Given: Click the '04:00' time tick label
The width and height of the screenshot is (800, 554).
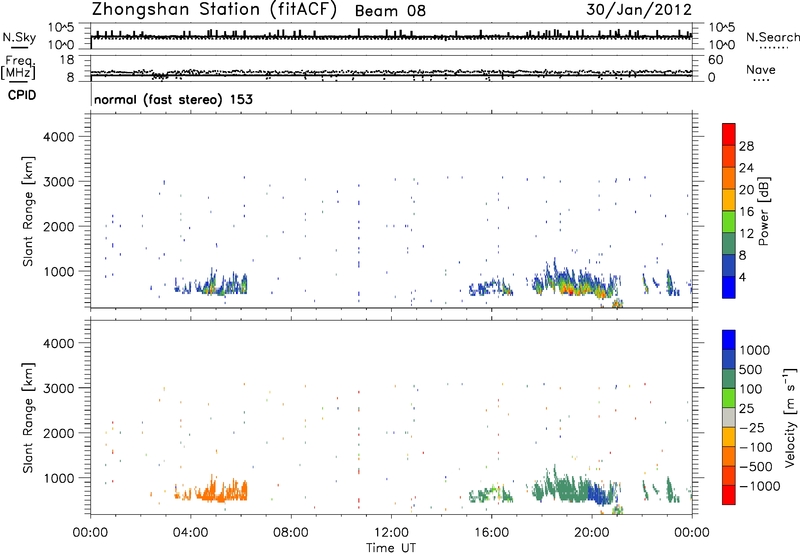Looking at the screenshot, I should click(x=191, y=533).
